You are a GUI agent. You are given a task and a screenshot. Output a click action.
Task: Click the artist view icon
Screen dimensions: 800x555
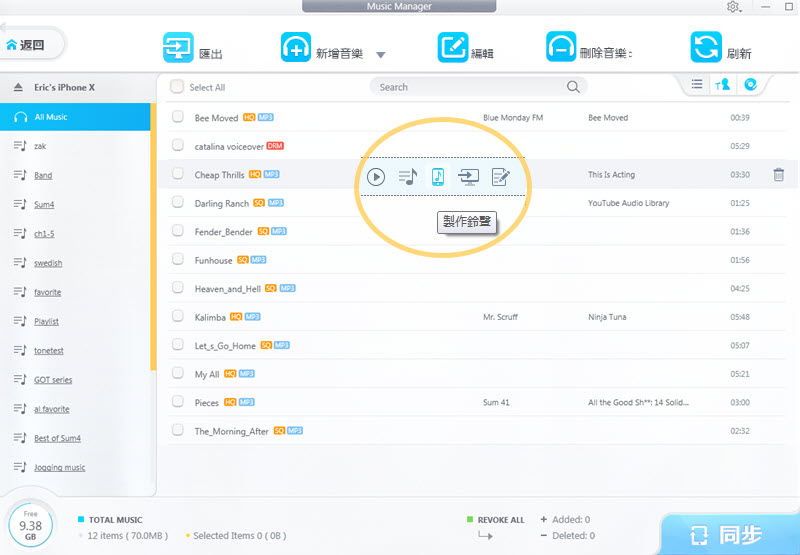pos(722,86)
